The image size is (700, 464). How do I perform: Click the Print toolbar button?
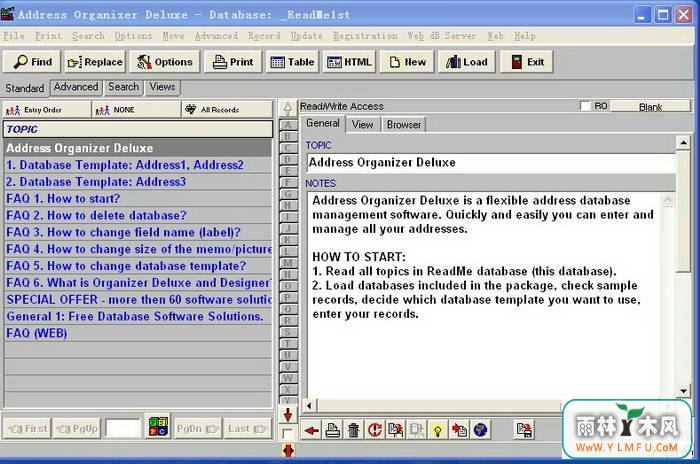pyautogui.click(x=233, y=62)
